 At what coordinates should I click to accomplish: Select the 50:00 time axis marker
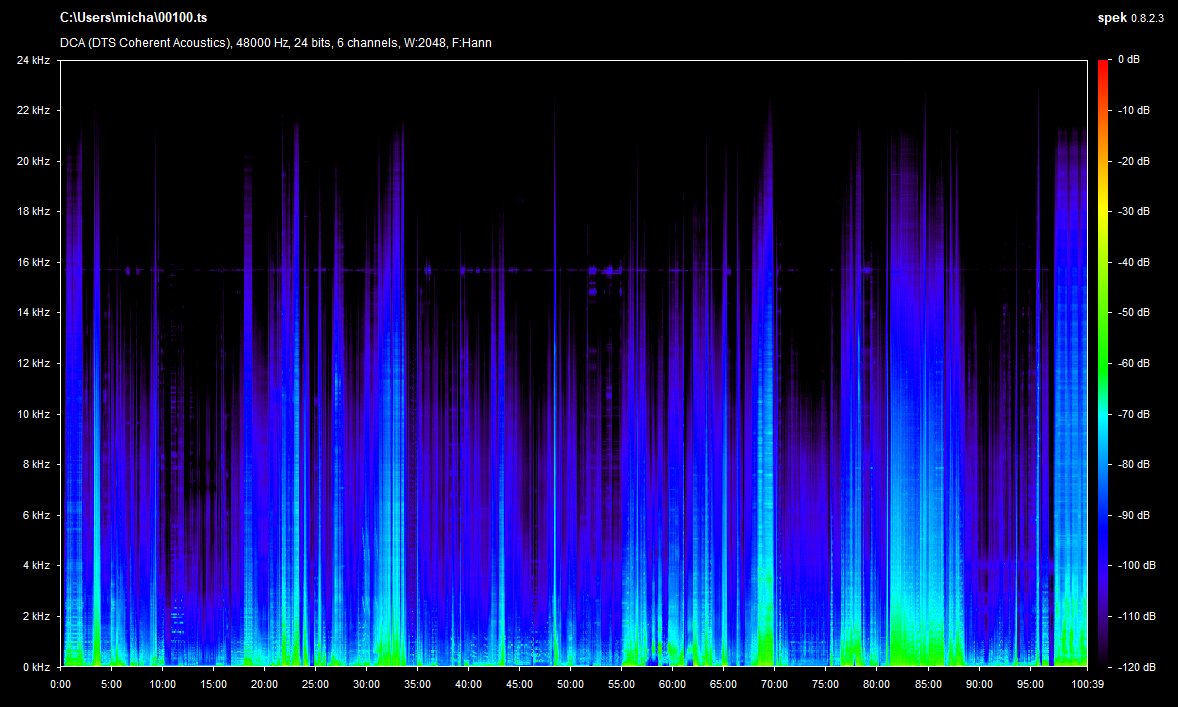point(570,684)
